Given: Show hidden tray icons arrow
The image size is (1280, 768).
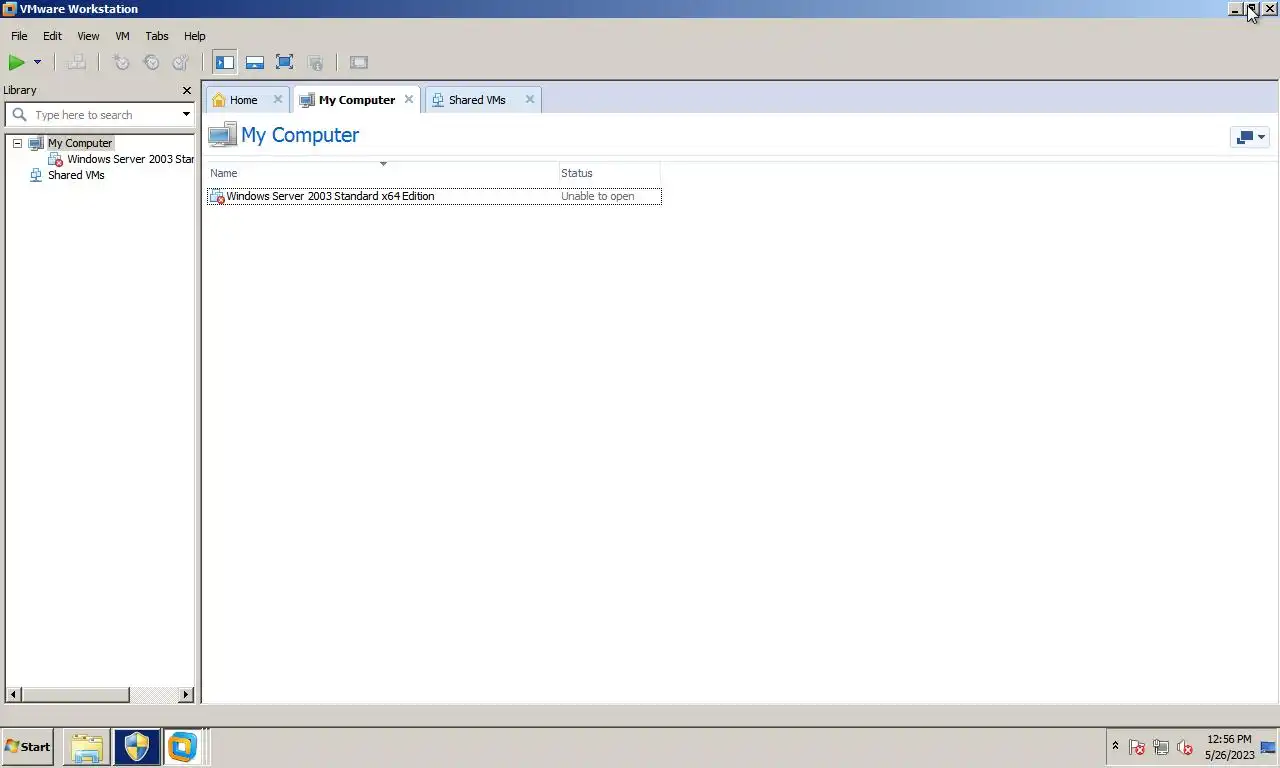Looking at the screenshot, I should click(1115, 746).
